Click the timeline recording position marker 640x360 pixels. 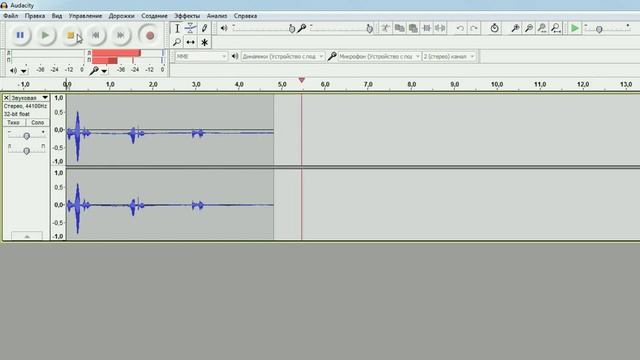tap(302, 80)
